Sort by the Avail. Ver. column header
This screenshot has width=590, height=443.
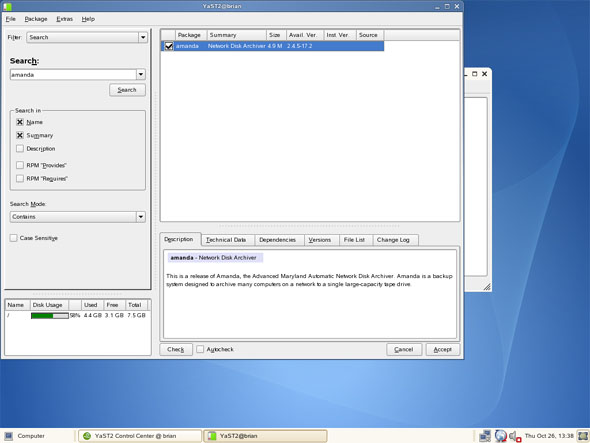(305, 35)
